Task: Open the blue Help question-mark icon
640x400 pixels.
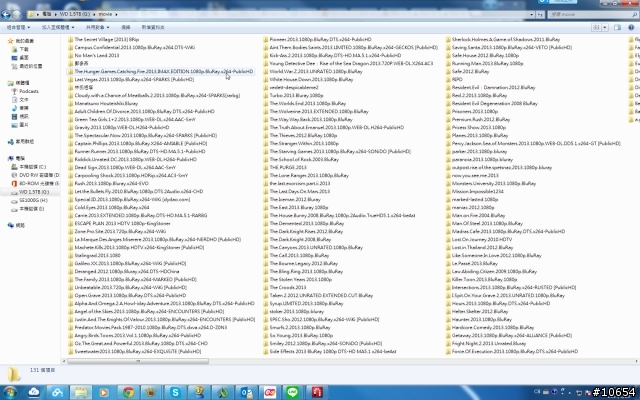Action: pos(631,27)
